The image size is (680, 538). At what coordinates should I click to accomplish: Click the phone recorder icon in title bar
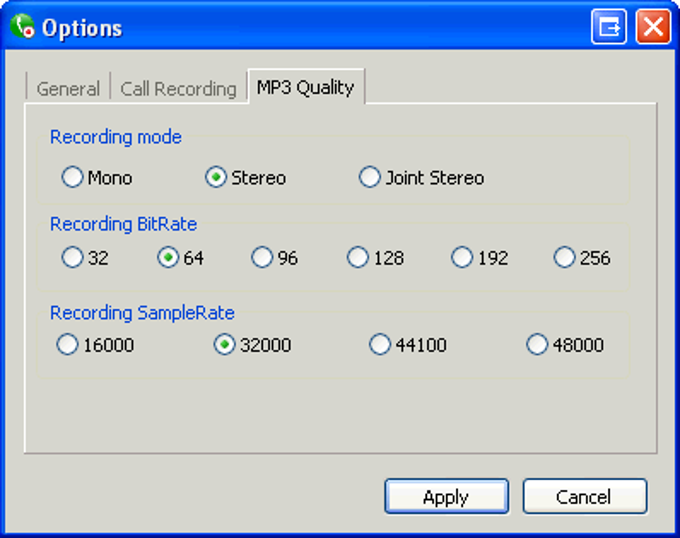[22, 26]
